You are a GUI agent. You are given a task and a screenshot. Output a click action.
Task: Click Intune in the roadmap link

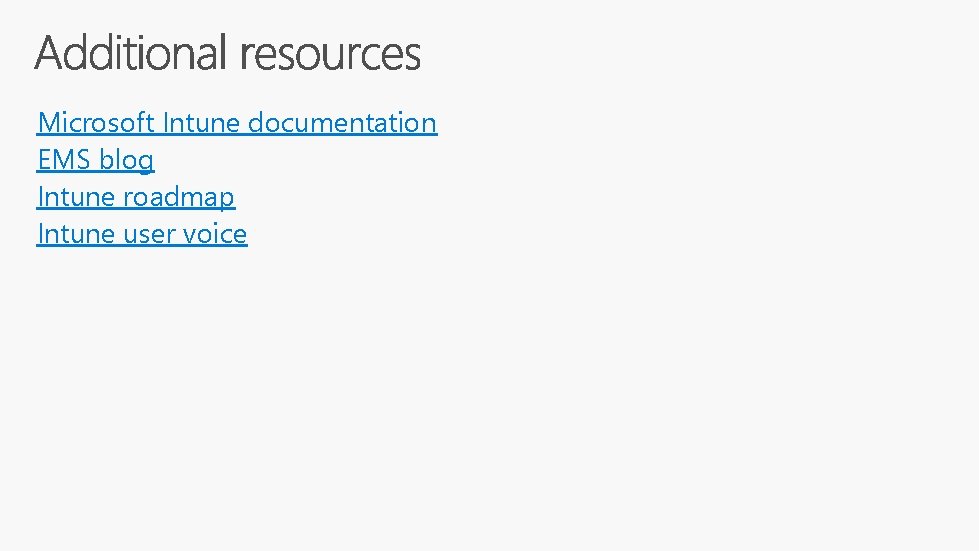click(76, 197)
